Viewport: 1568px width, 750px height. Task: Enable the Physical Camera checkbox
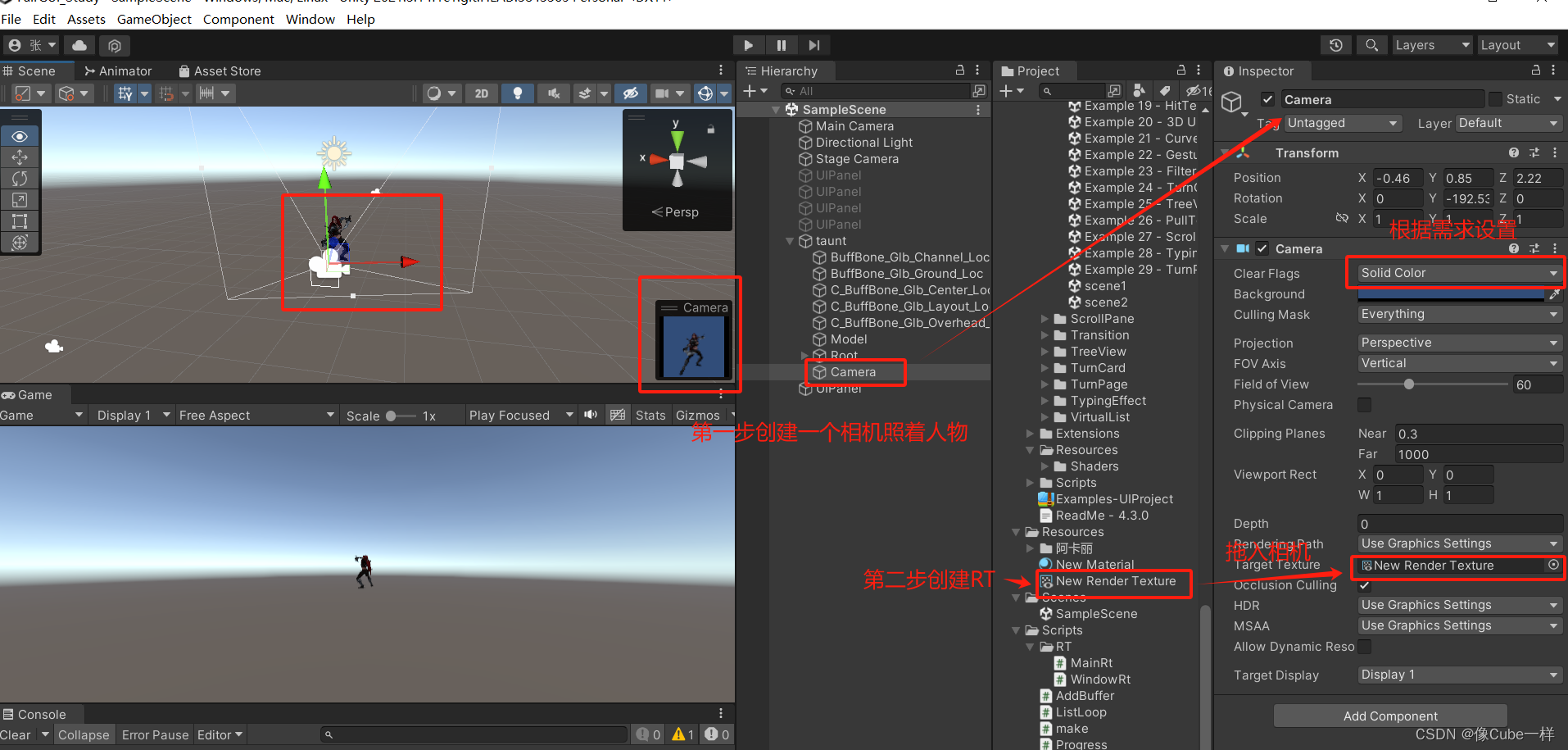point(1364,404)
